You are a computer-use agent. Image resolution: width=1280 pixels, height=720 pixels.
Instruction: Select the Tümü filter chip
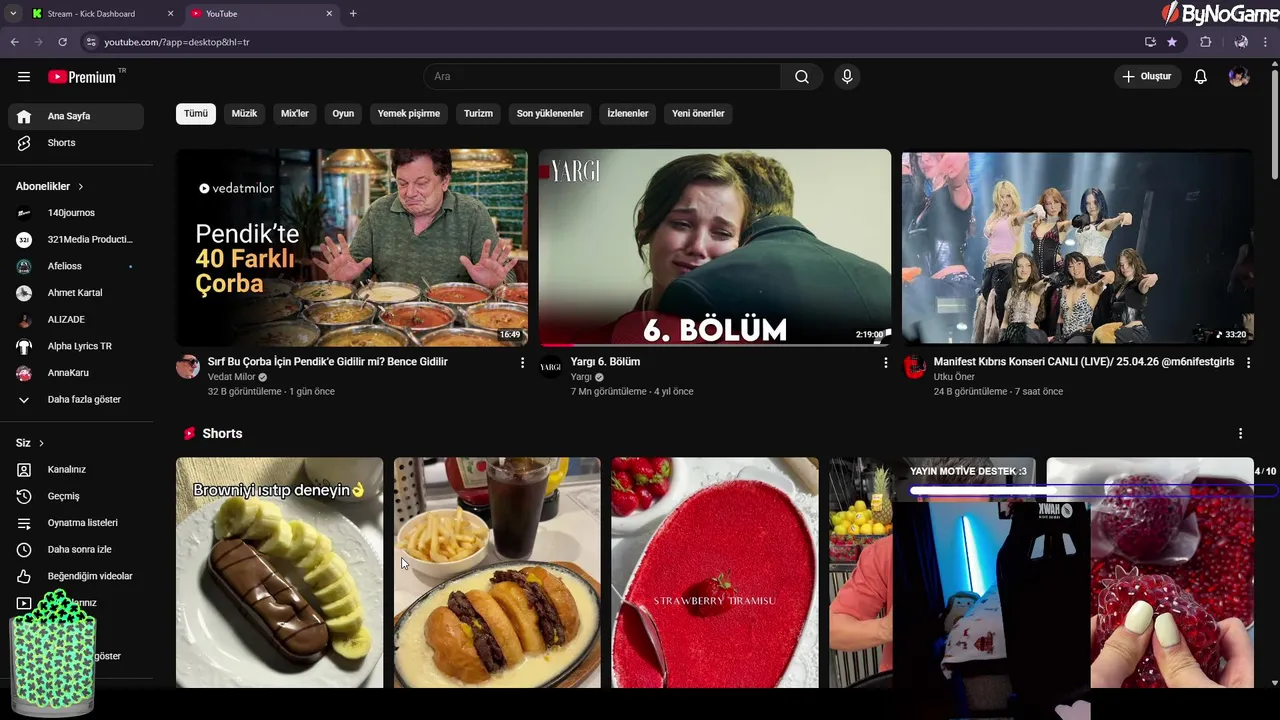[196, 114]
